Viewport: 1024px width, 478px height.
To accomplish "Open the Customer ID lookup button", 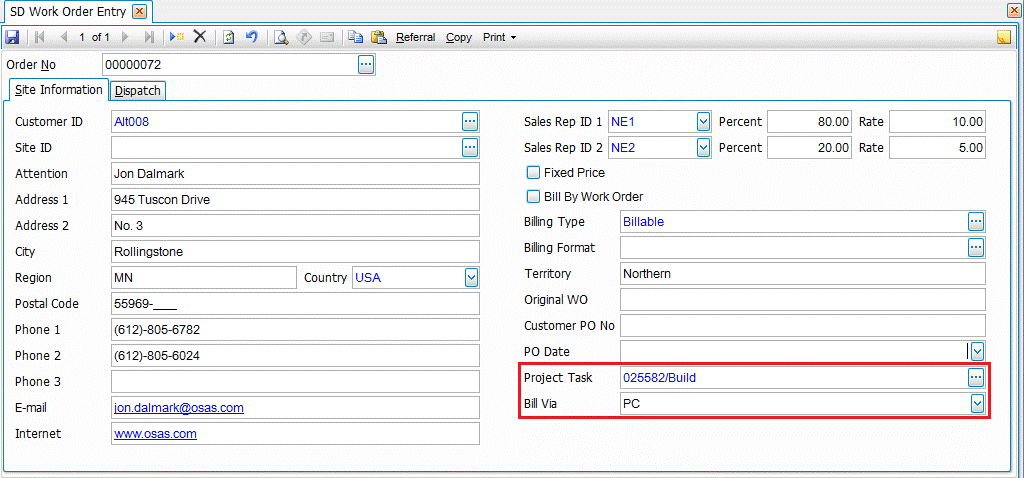I will 470,122.
